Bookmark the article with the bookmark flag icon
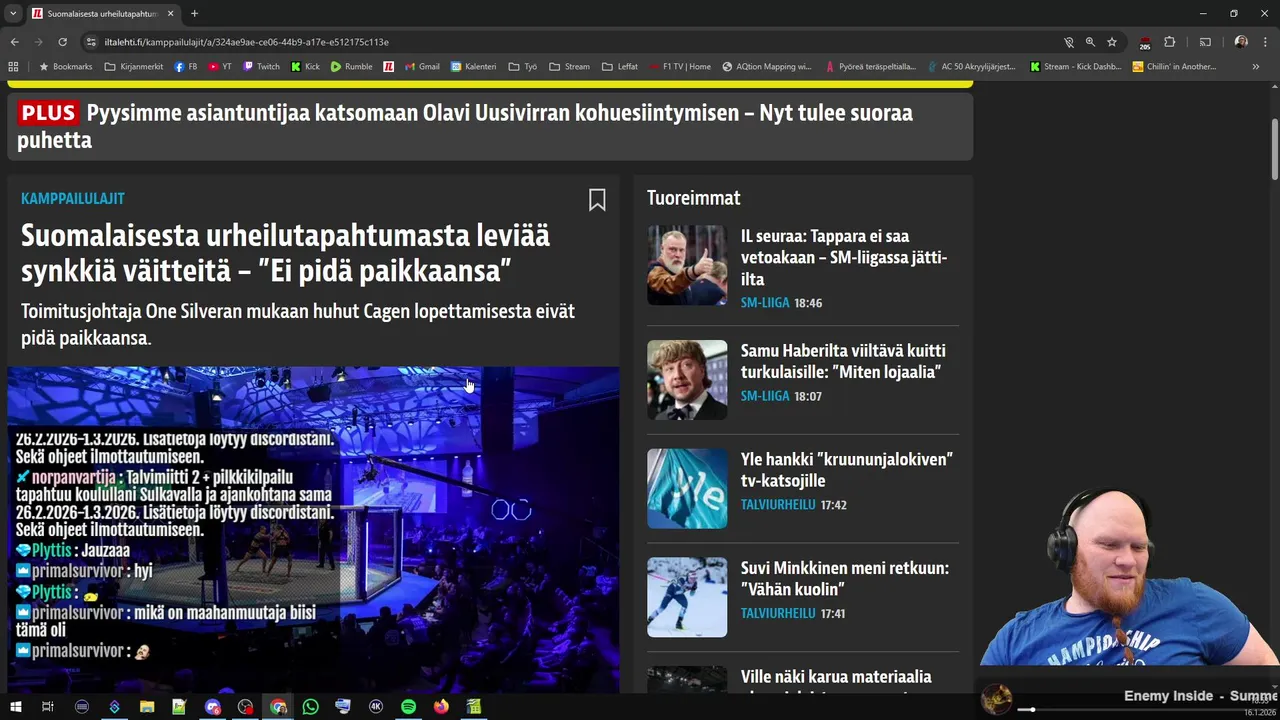This screenshot has width=1280, height=720. click(597, 200)
